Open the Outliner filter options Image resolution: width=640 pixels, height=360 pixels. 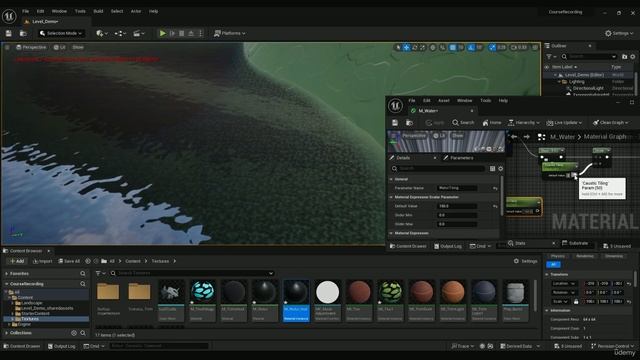point(551,57)
